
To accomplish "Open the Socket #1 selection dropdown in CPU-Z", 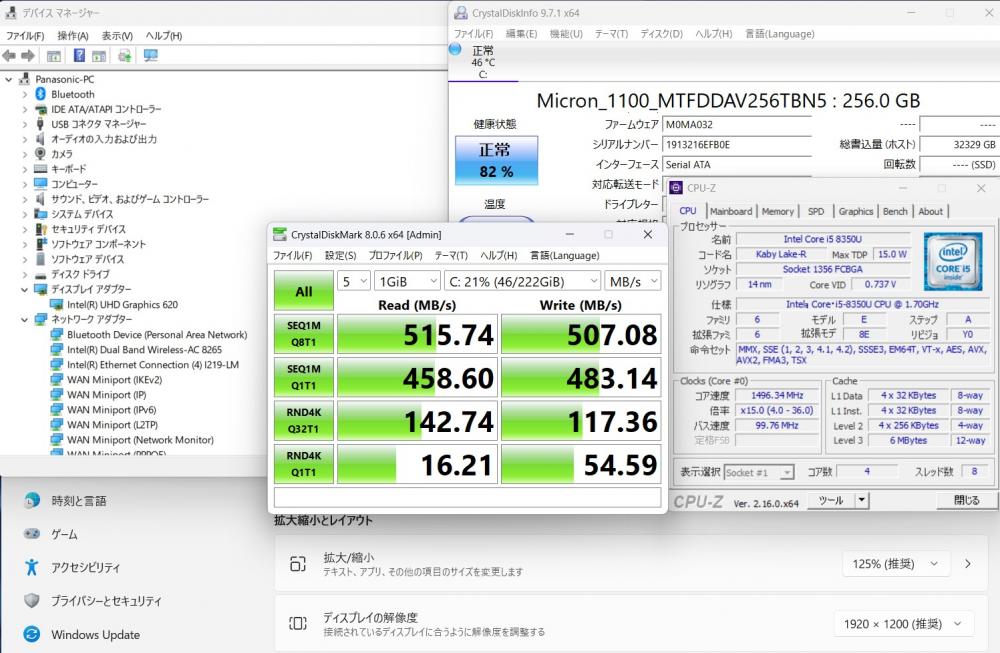I will [760, 472].
